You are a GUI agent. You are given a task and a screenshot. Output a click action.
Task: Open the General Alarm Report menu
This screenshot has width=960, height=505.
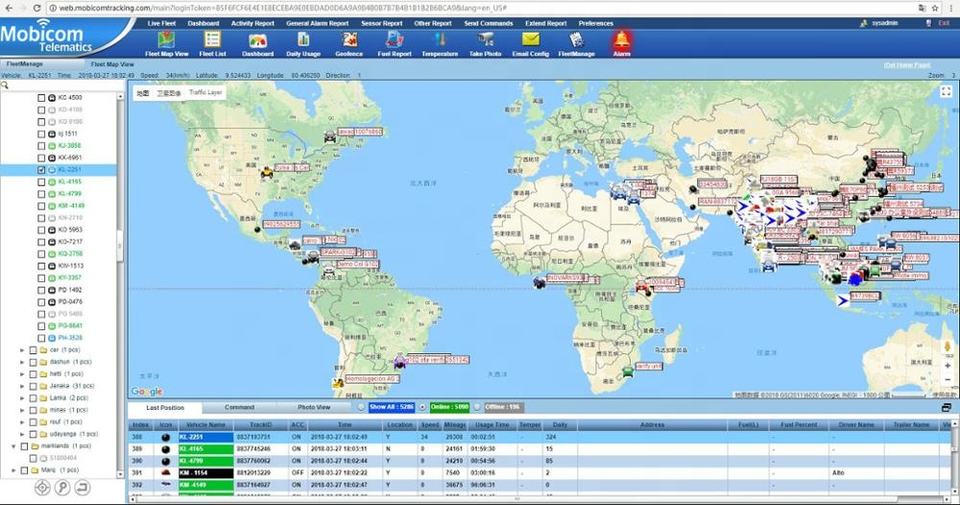point(317,22)
